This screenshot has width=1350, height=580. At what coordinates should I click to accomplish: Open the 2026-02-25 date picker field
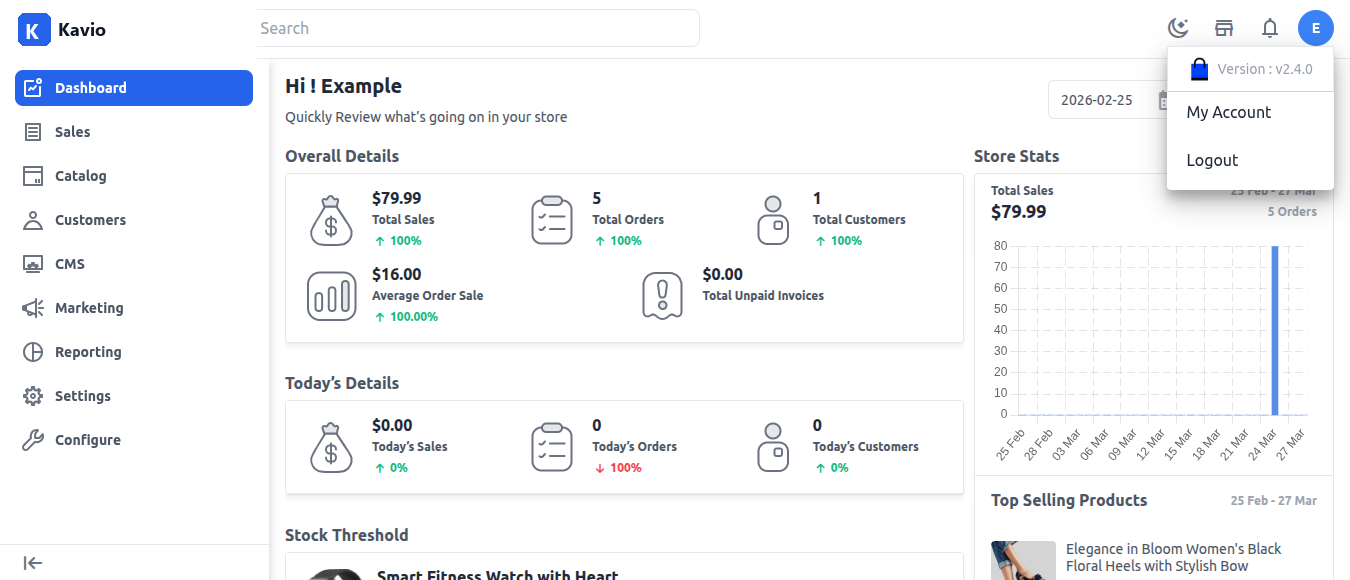pos(1108,100)
